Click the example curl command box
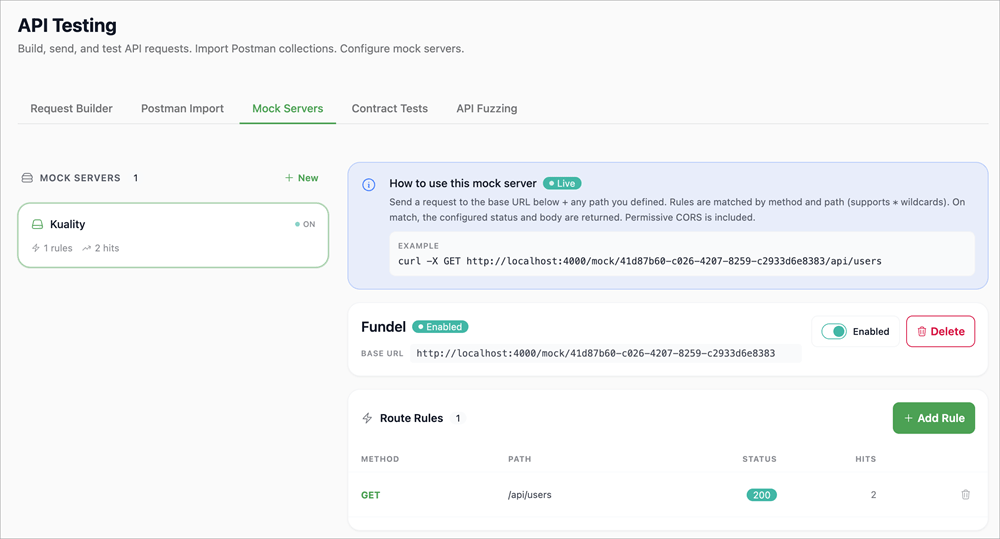This screenshot has height=539, width=1000. pos(682,254)
